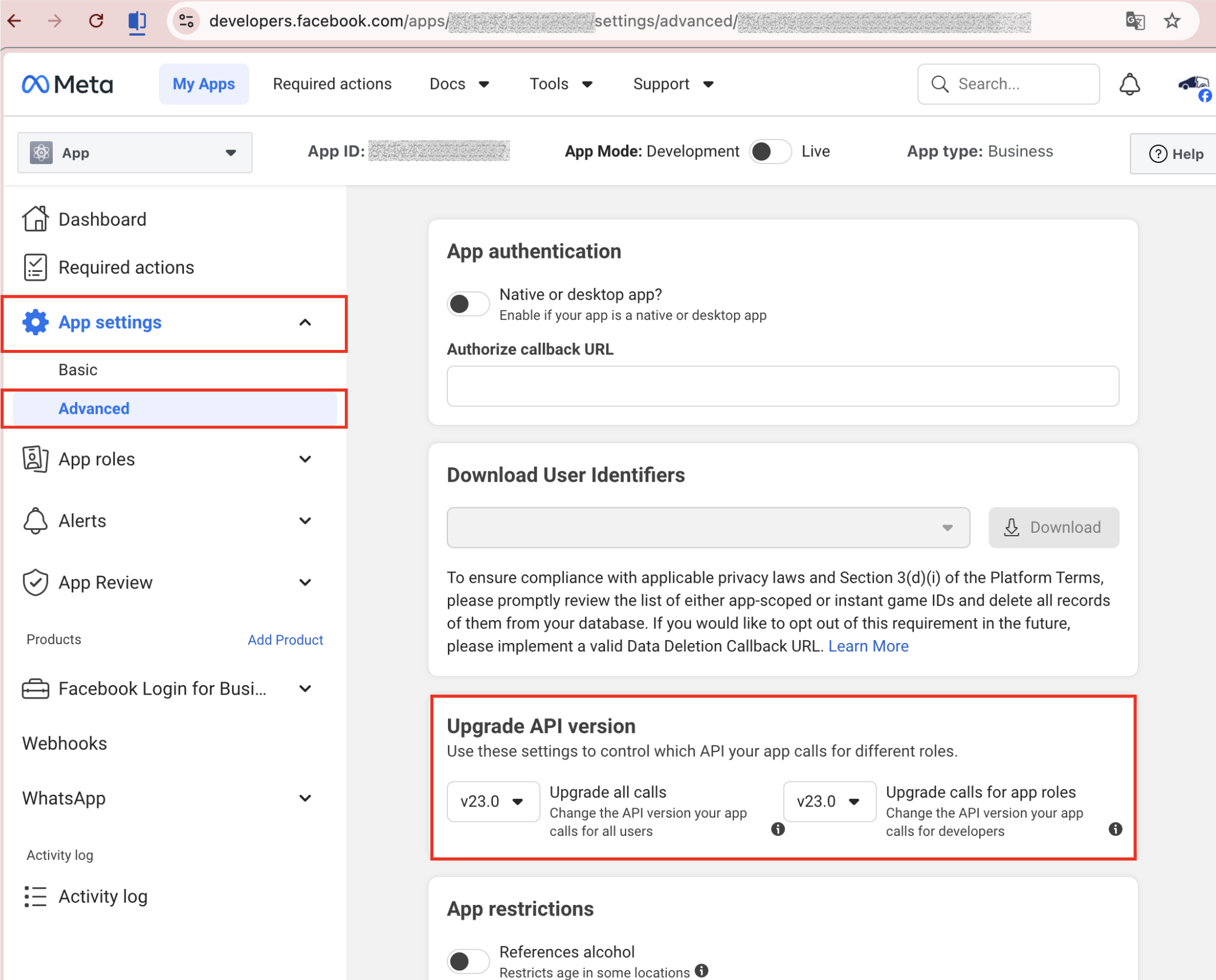
Task: Expand the App Review section
Action: (305, 582)
